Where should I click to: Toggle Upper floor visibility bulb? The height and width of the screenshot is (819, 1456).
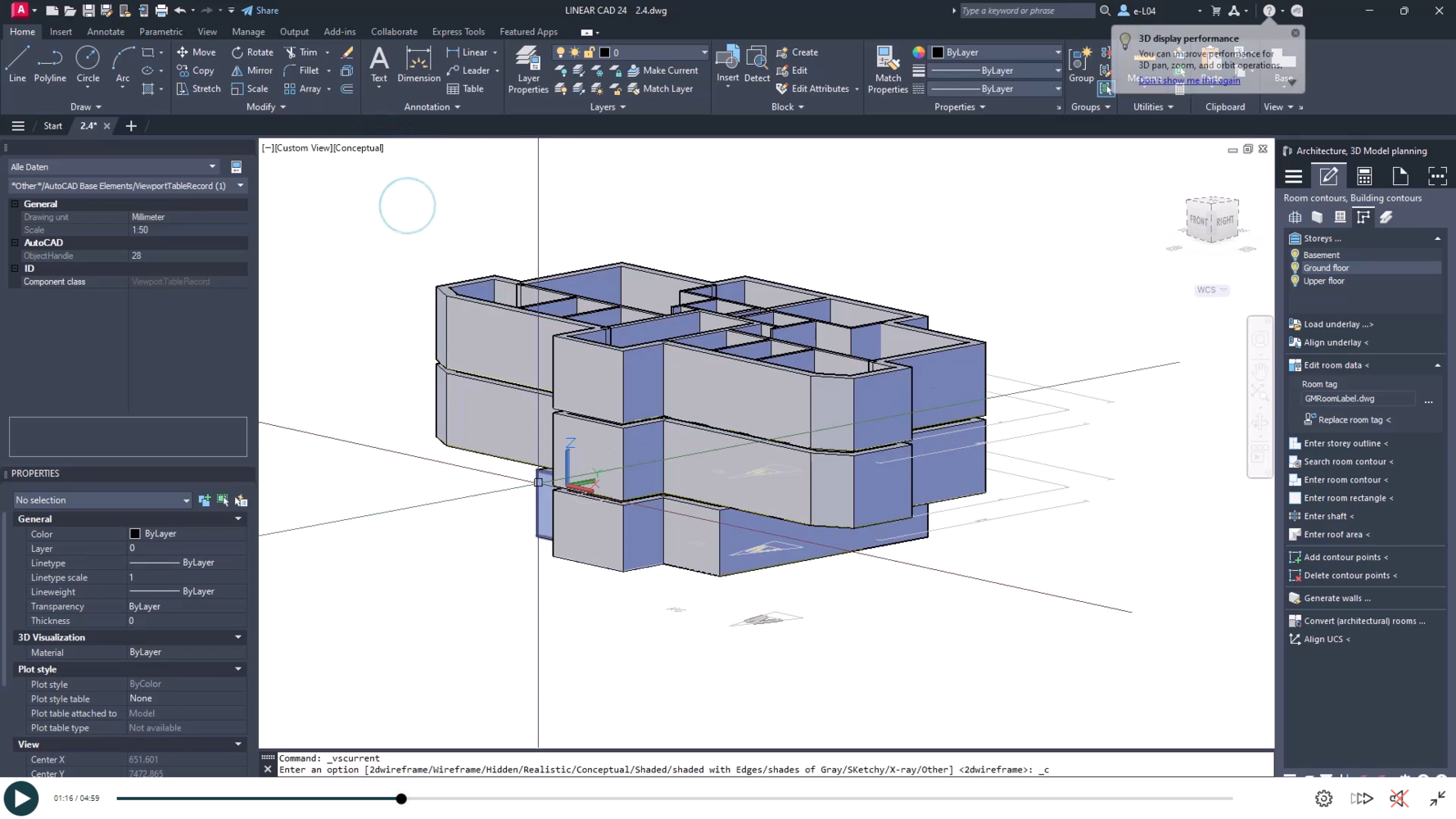(x=1295, y=281)
